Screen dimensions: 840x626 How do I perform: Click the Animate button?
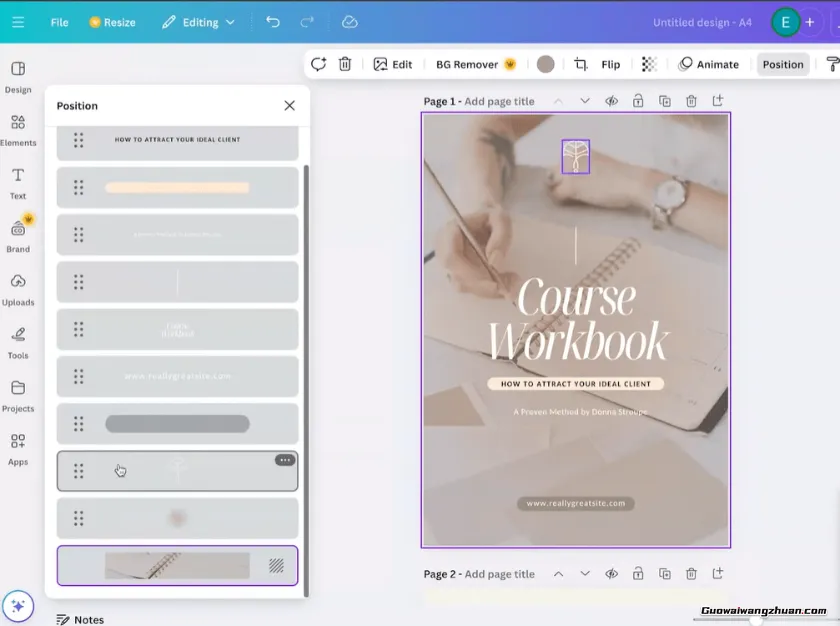708,64
